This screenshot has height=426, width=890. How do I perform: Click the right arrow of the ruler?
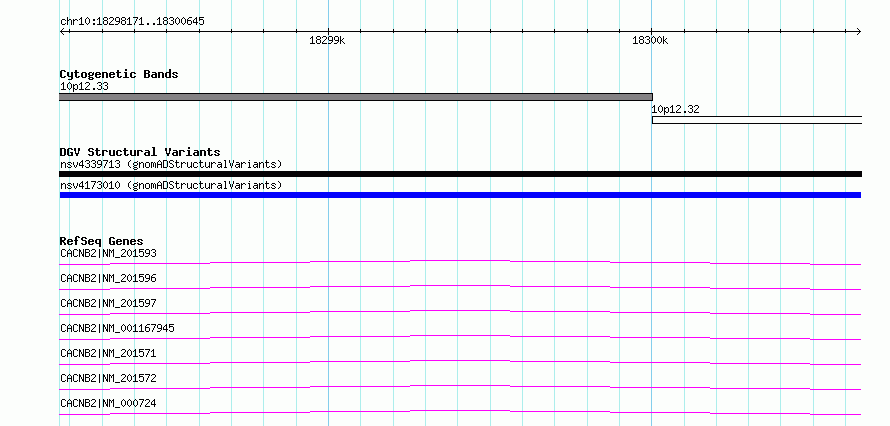click(x=858, y=31)
